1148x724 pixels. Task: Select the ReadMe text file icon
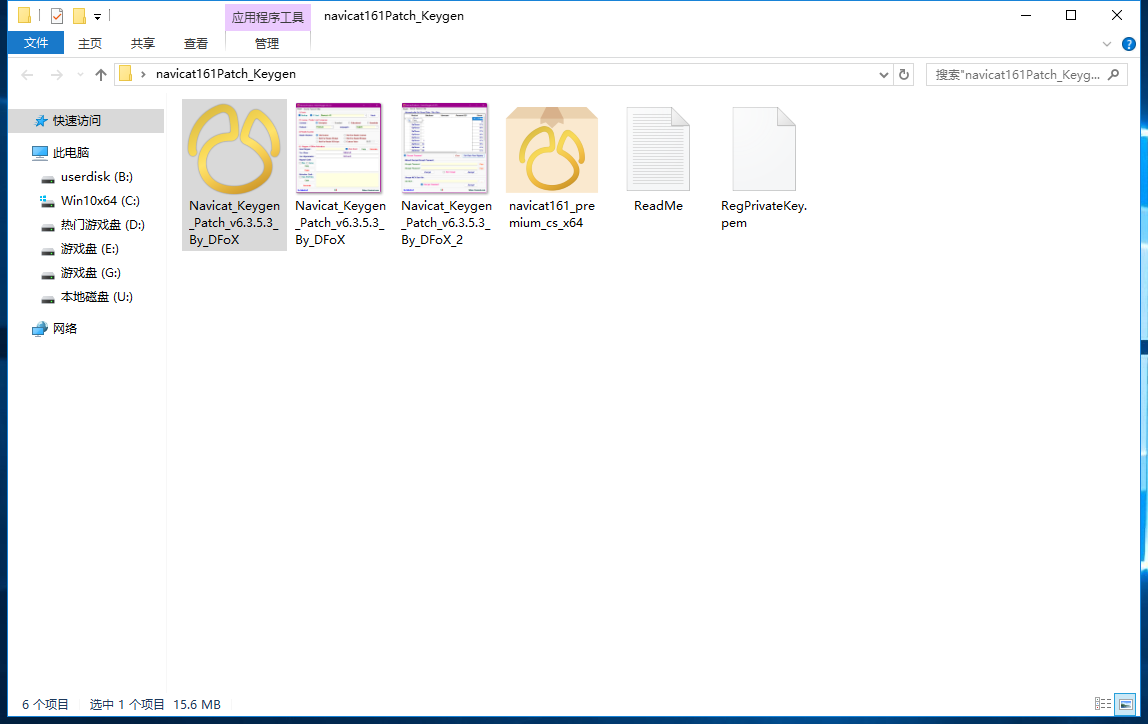pos(658,149)
